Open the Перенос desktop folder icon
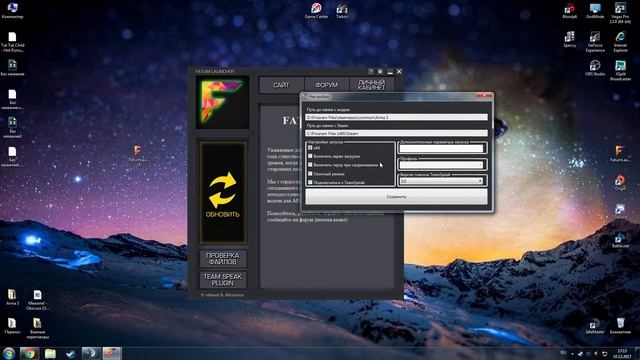 click(12, 326)
